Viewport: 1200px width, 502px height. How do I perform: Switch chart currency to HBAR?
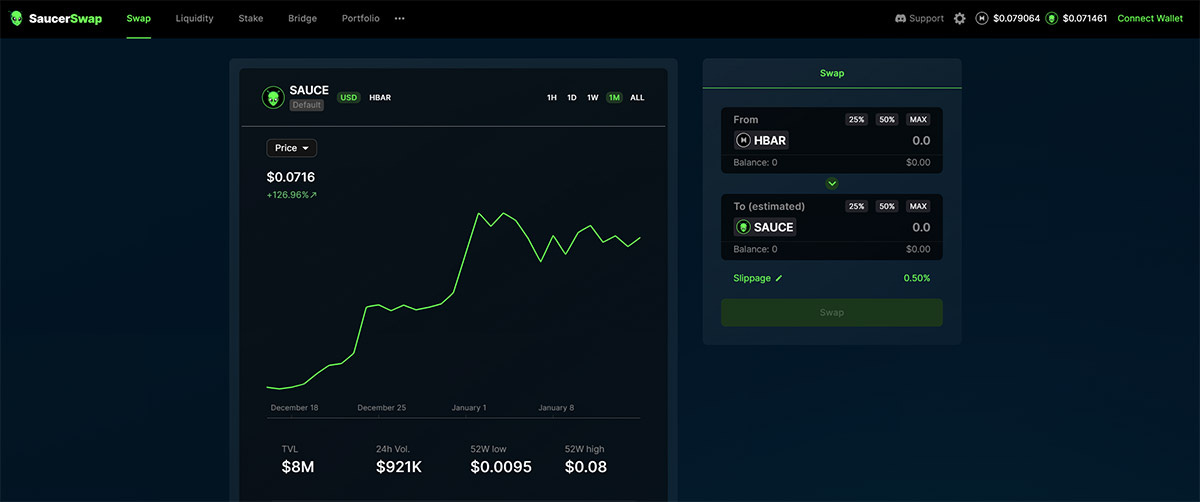[x=380, y=97]
